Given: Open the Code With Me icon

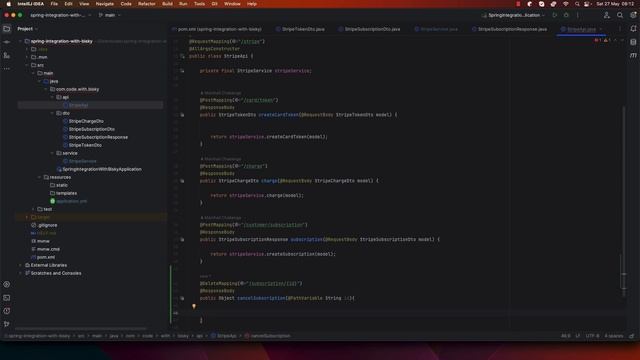Looking at the screenshot, I should click(607, 15).
